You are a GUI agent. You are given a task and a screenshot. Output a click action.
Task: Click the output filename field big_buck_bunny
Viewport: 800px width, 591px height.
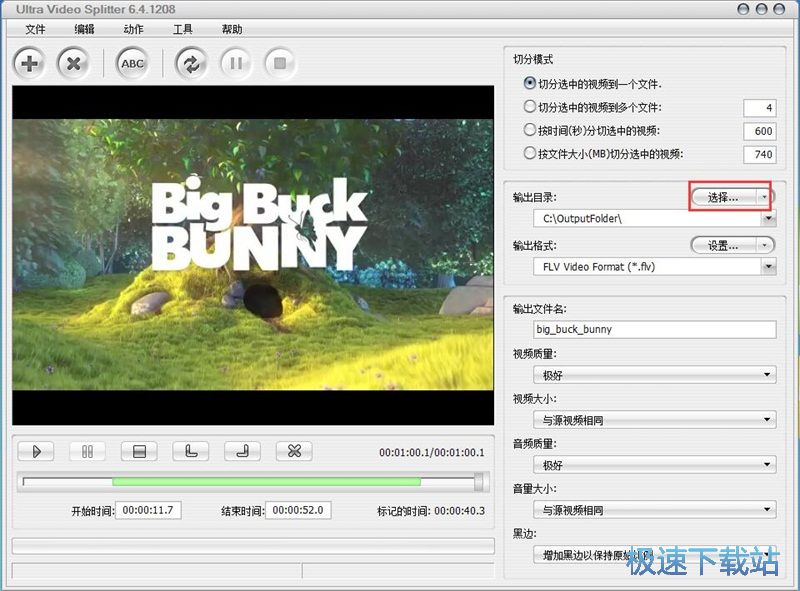tap(655, 329)
